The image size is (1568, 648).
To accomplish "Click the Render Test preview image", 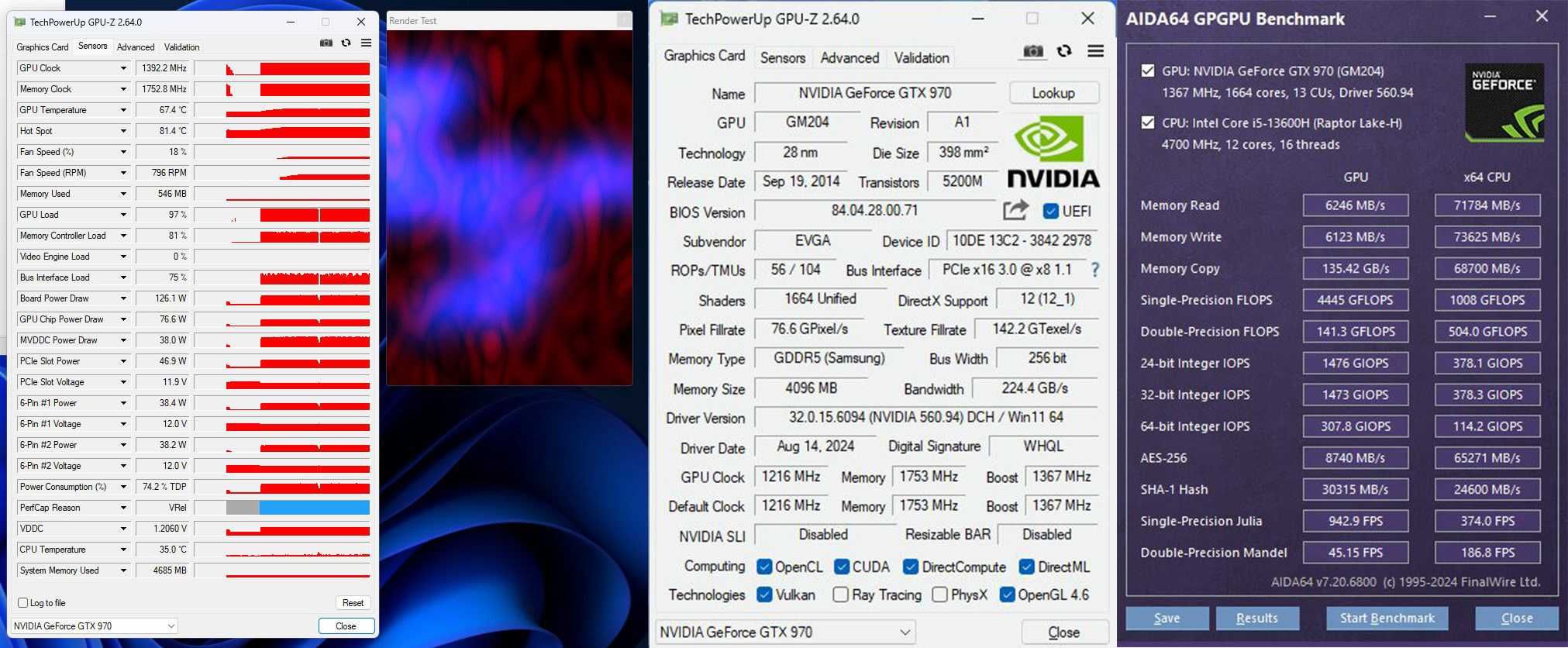I will pos(509,208).
